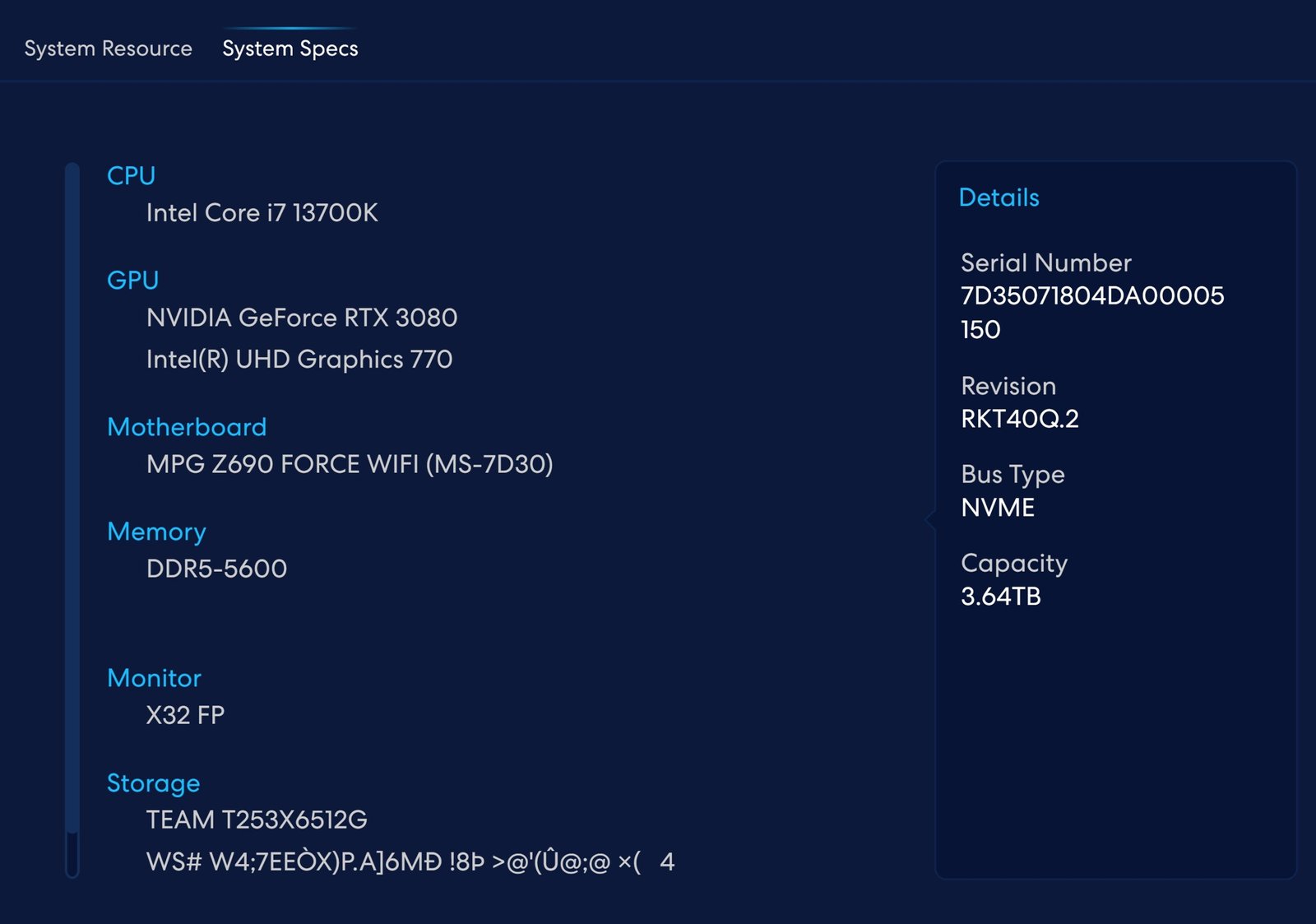The image size is (1316, 924).
Task: Select the Intel Core i7 13700K entry
Action: [262, 213]
